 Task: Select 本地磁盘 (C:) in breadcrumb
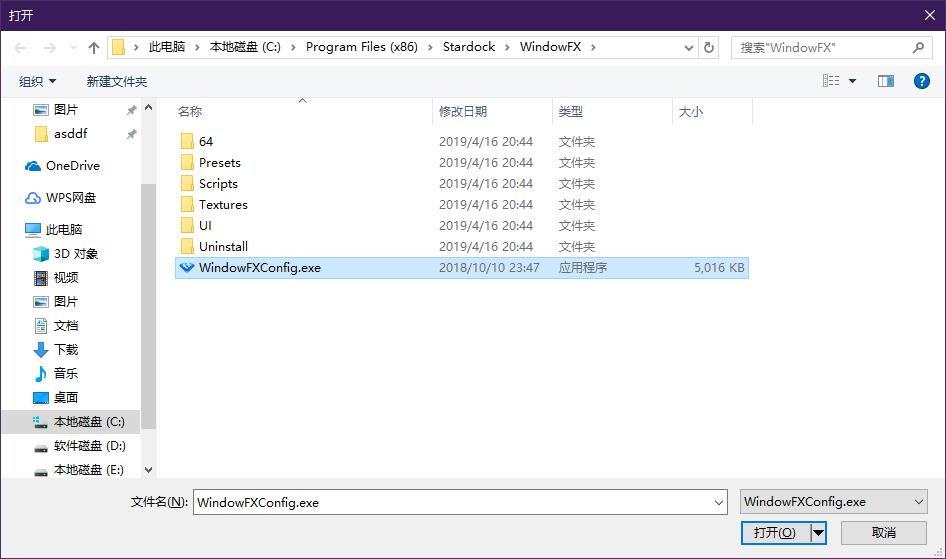(245, 47)
